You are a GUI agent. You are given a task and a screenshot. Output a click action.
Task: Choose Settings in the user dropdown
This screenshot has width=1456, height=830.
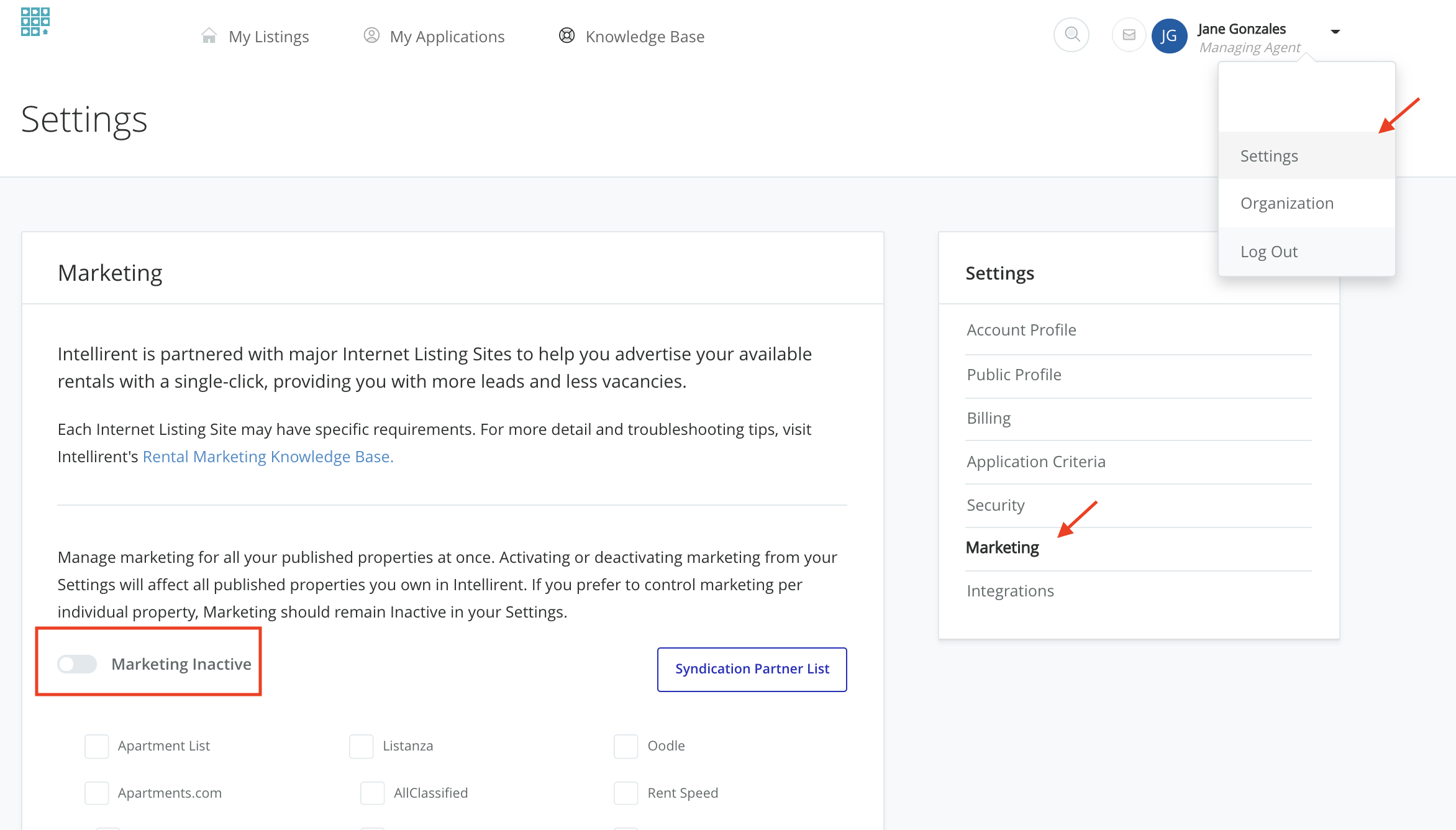click(1269, 156)
